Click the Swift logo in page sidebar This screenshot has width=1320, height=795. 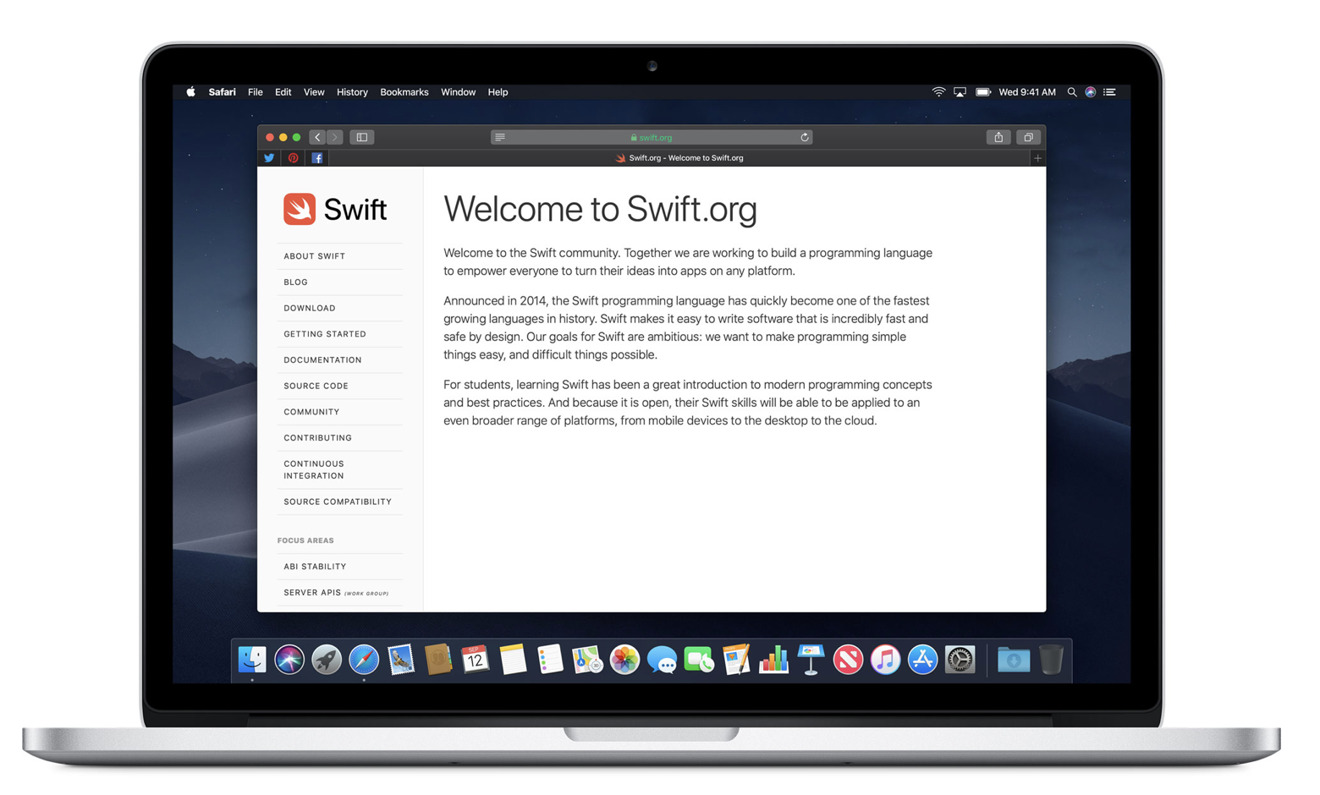point(335,209)
